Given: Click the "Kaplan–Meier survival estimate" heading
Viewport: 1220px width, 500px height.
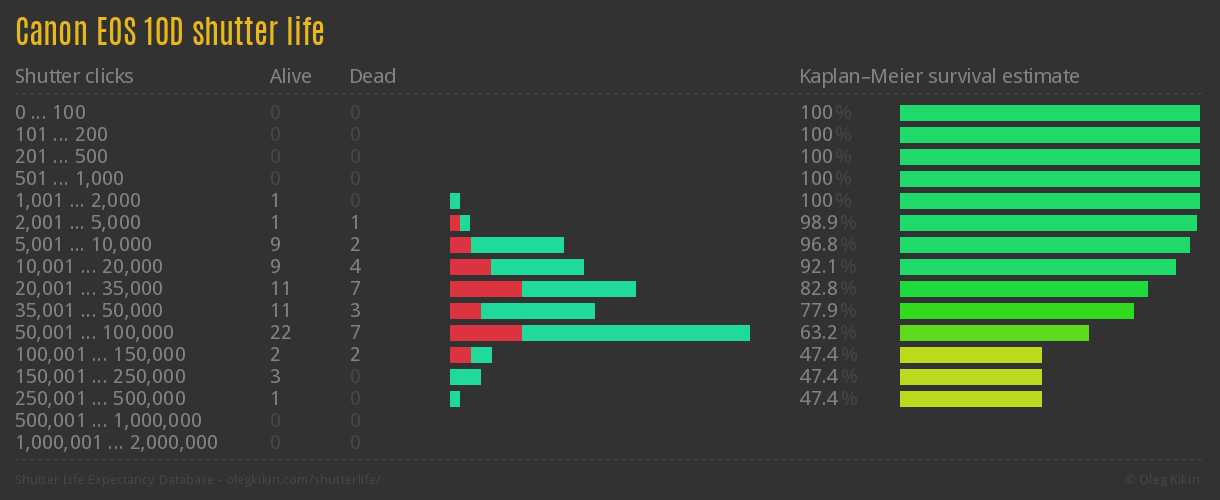Looking at the screenshot, I should click(x=939, y=76).
